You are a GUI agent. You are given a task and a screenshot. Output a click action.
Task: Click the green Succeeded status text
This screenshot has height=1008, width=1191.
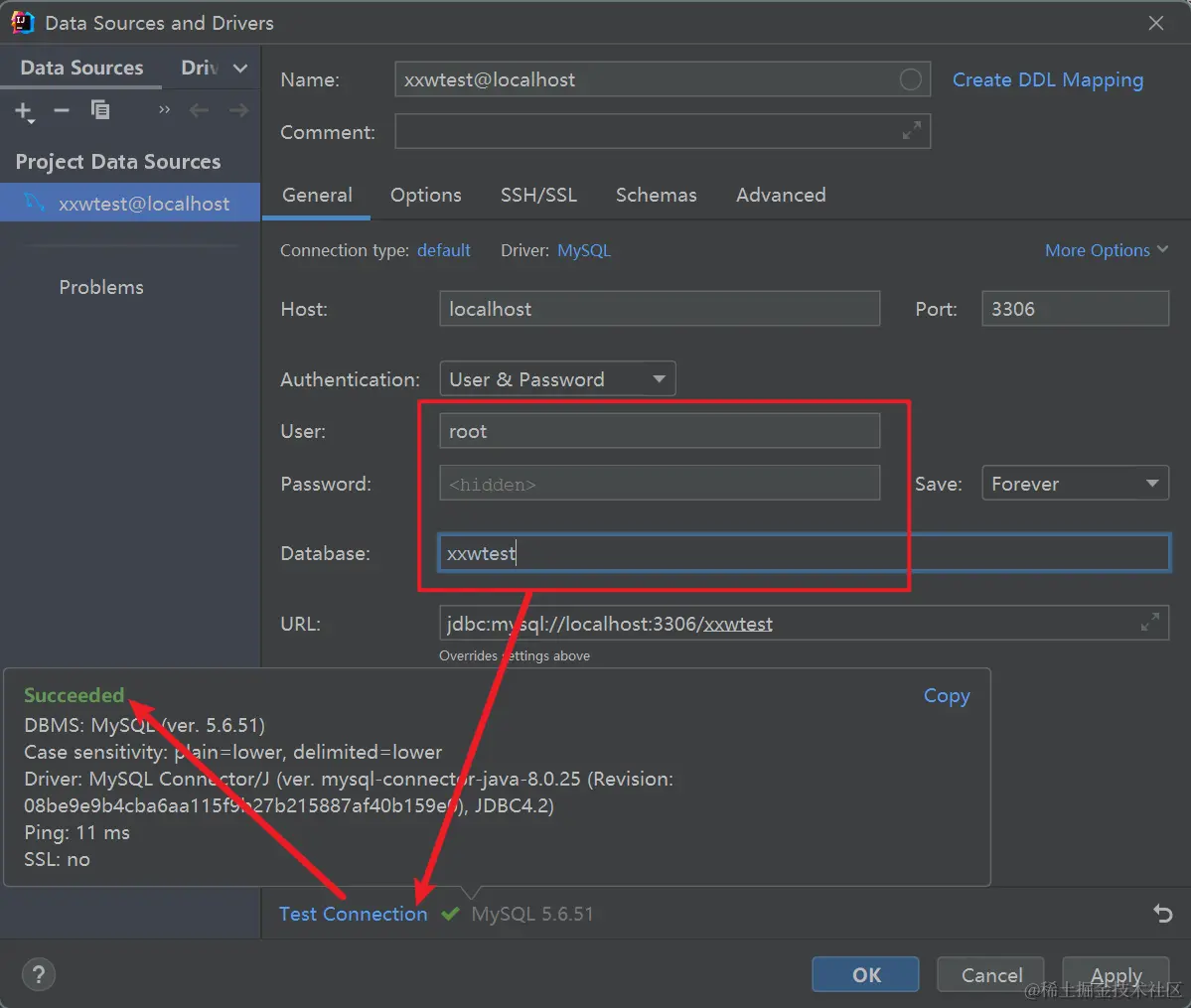(x=74, y=695)
